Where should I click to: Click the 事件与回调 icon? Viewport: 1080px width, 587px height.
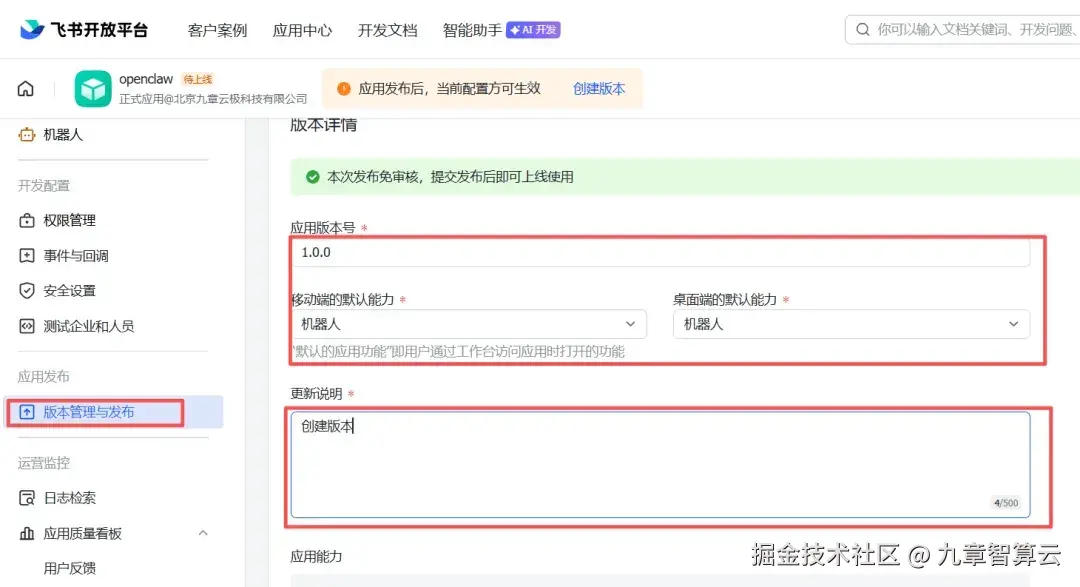(x=27, y=256)
